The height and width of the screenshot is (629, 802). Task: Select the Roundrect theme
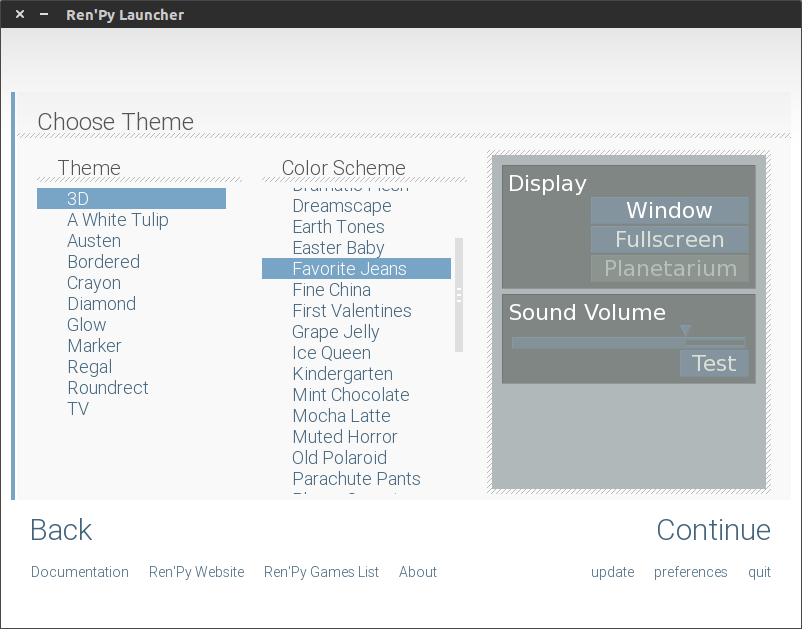pyautogui.click(x=107, y=388)
